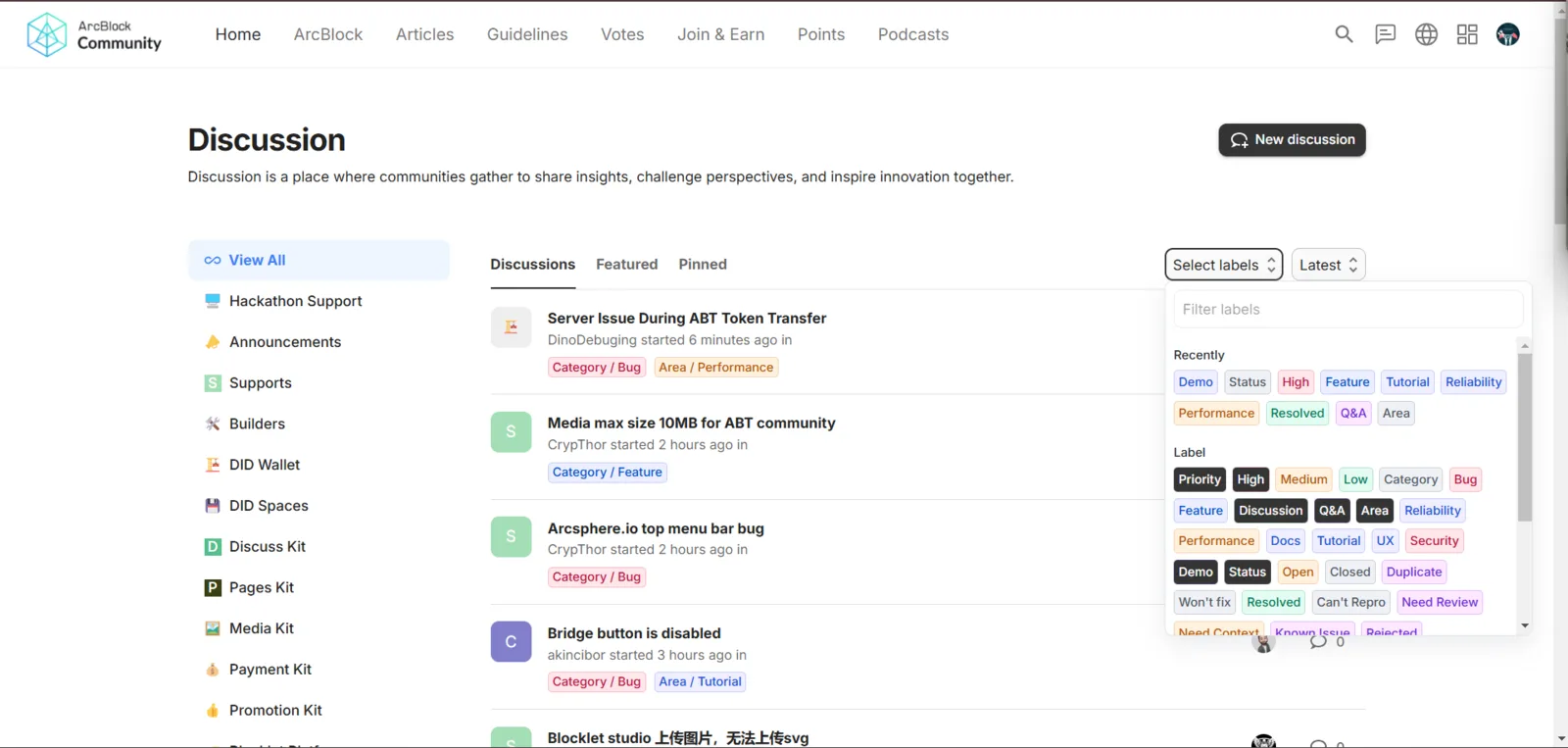Click 'Area / Tutorial' tag on Bridge button

point(701,682)
